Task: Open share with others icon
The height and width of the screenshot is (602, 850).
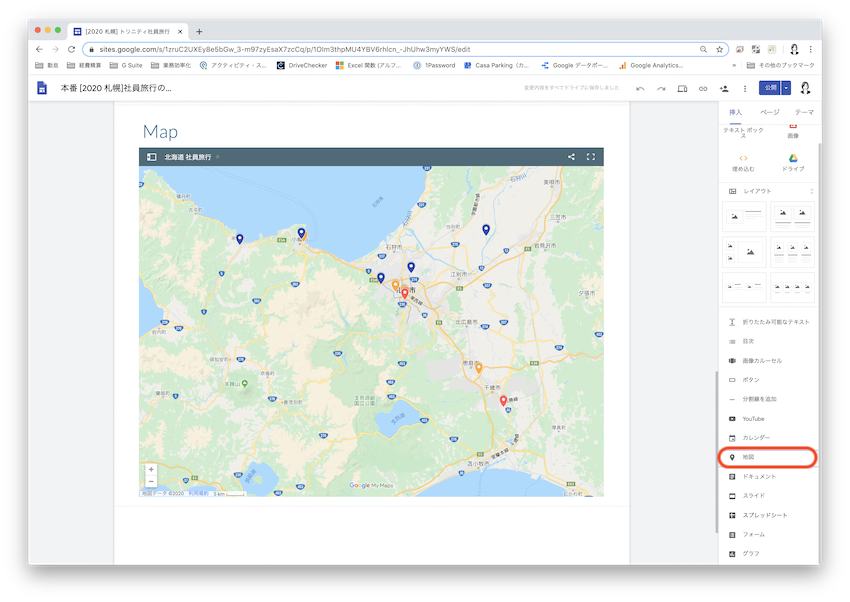Action: [724, 88]
